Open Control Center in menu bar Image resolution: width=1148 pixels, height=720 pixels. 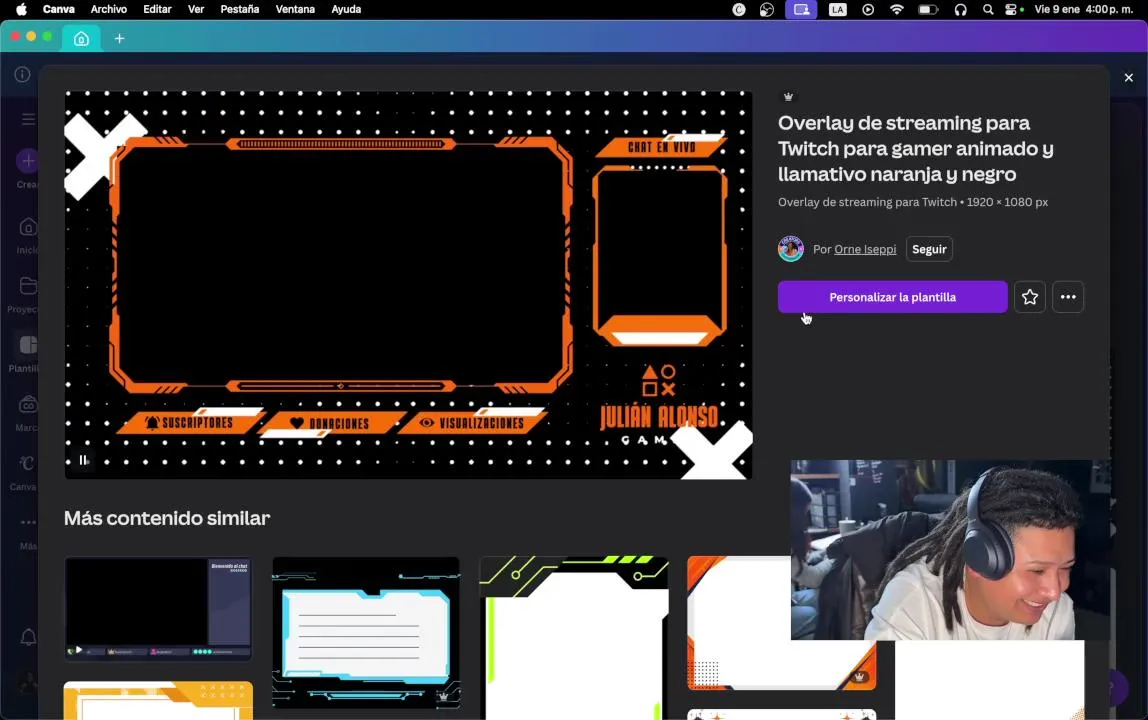[1013, 10]
